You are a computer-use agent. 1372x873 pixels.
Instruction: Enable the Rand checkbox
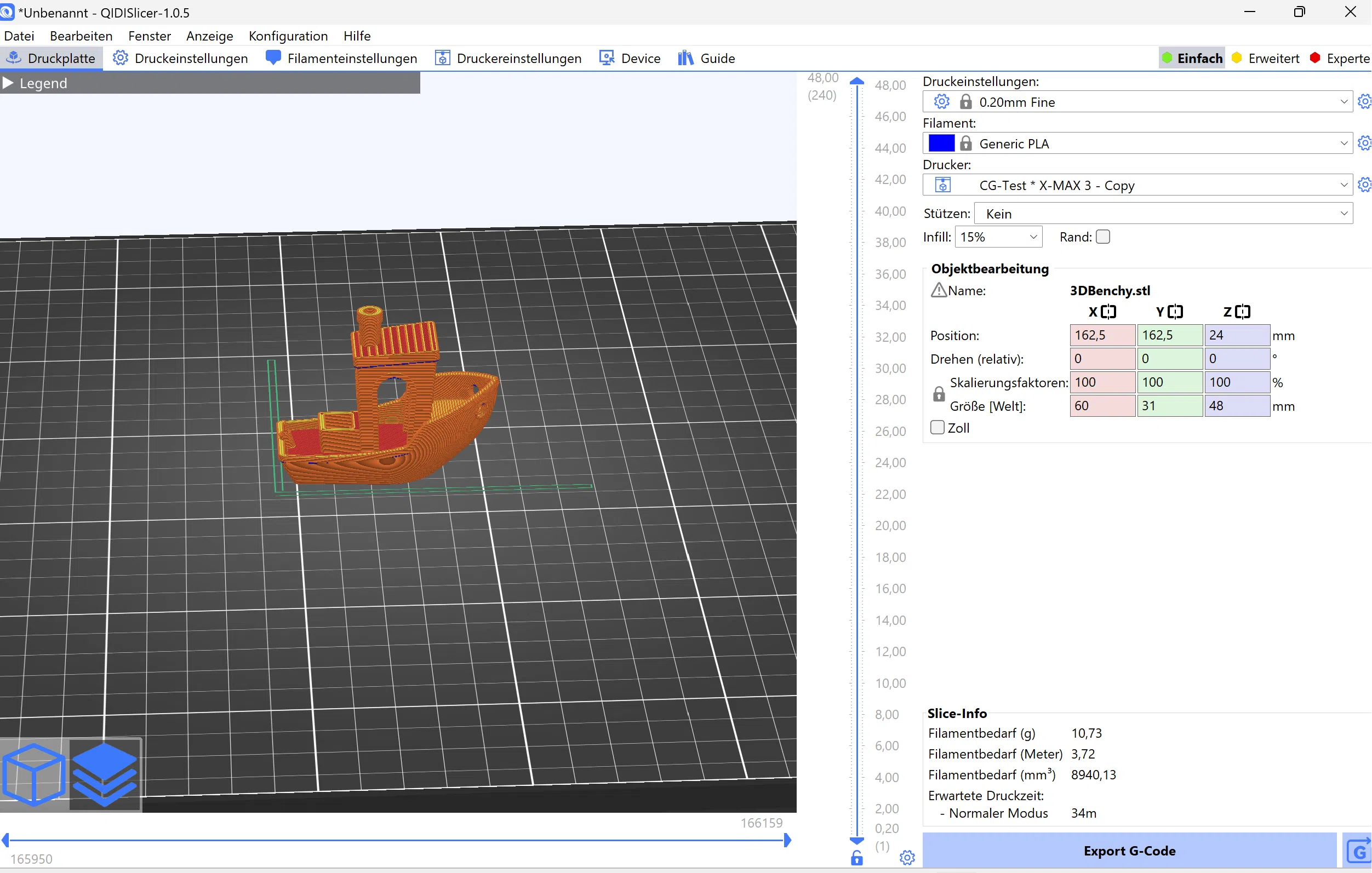(x=1103, y=237)
